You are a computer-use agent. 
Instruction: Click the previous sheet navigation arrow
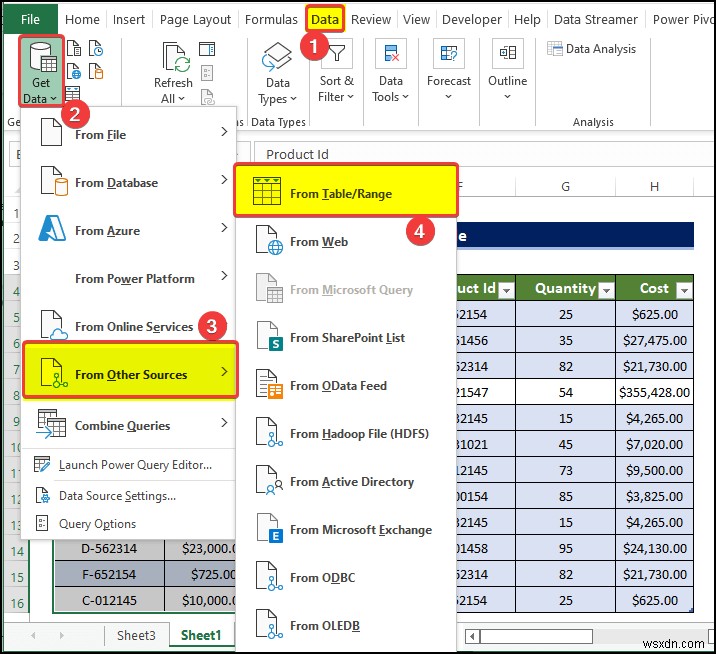coord(33,635)
